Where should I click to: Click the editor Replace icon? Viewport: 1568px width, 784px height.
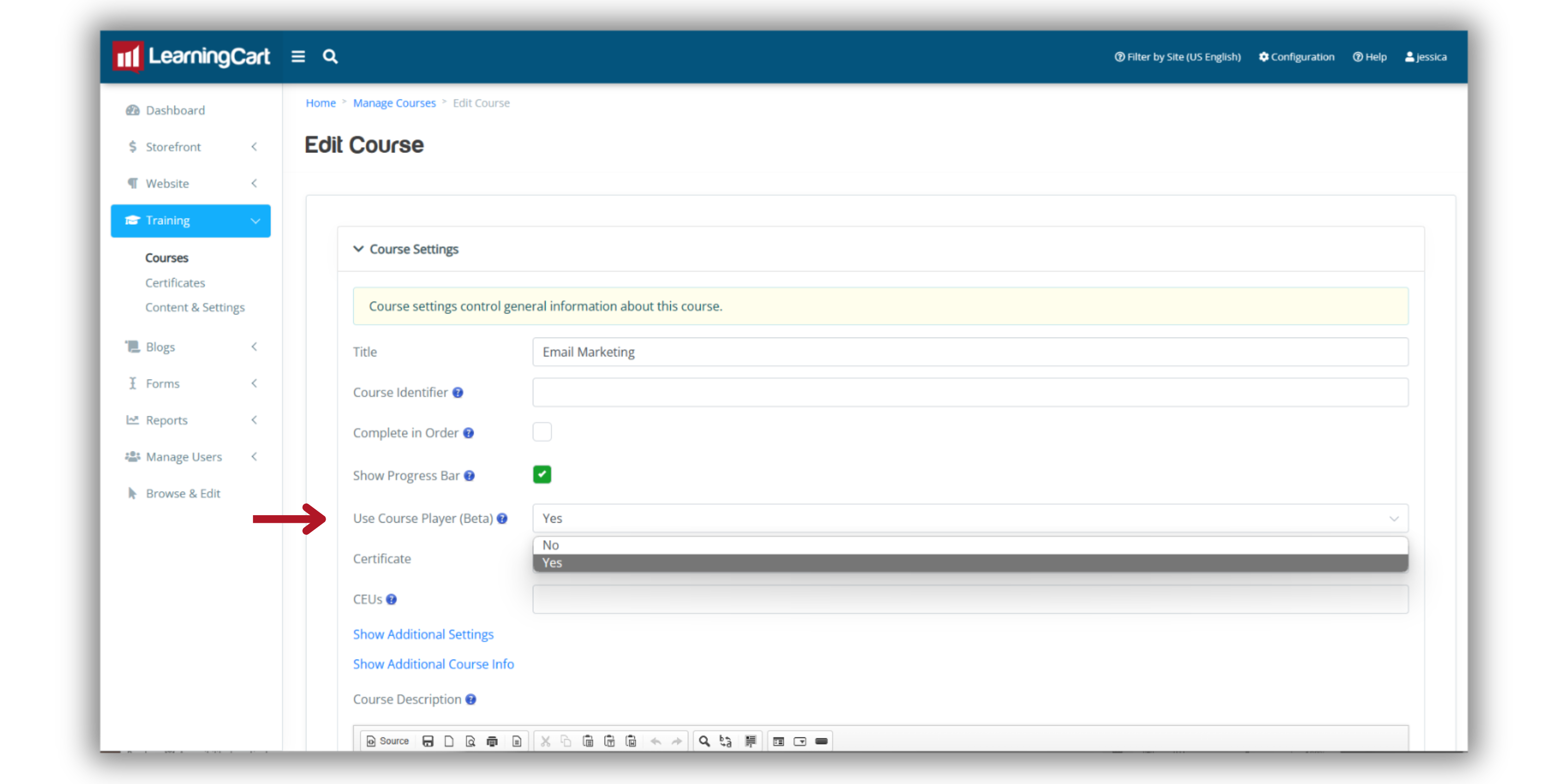click(726, 741)
